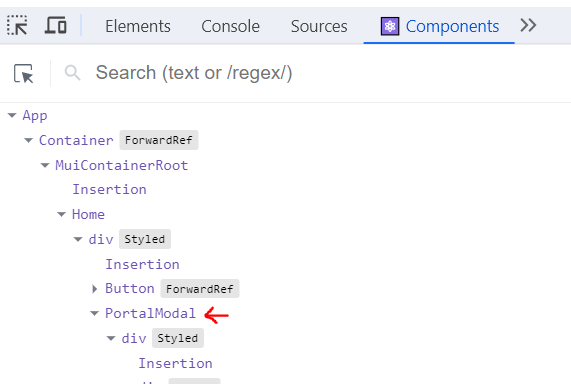Select the MuiContainerRoot component
Screen dimensions: 571x384
pyautogui.click(x=122, y=165)
